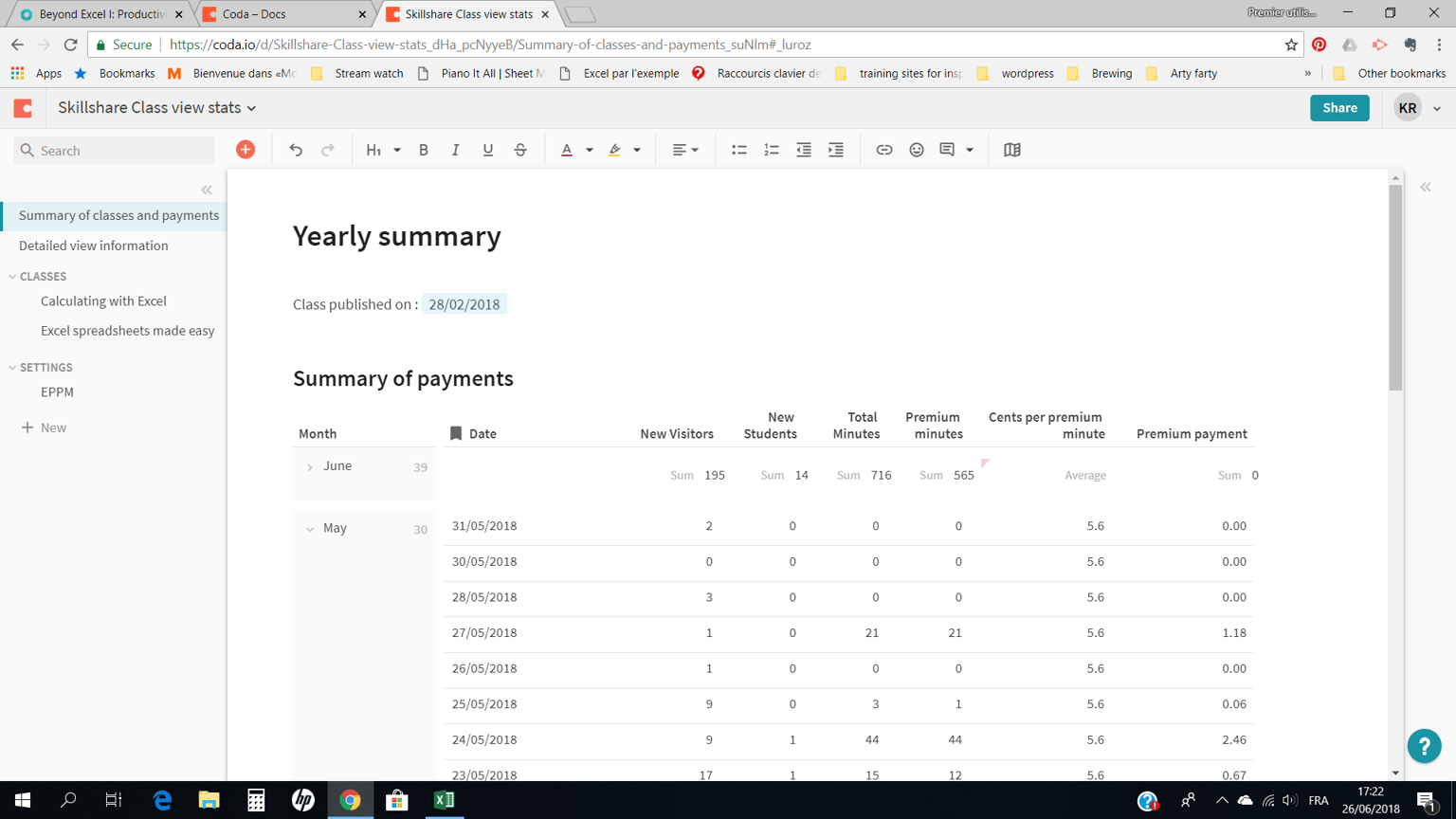Screen dimensions: 1456x819
Task: Open the heading style H1 tool
Action: click(x=373, y=150)
